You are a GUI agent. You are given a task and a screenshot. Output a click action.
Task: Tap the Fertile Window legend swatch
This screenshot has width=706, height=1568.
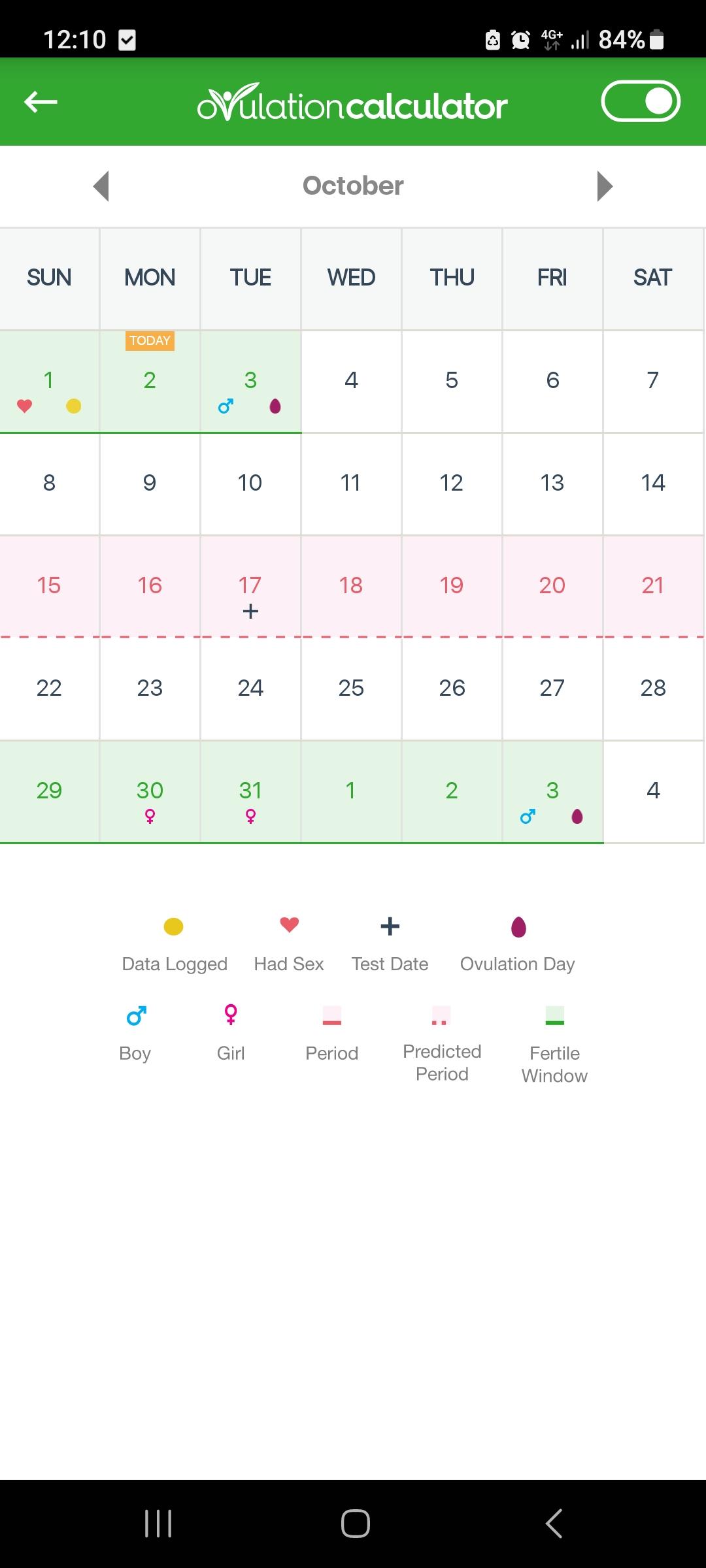[554, 1015]
